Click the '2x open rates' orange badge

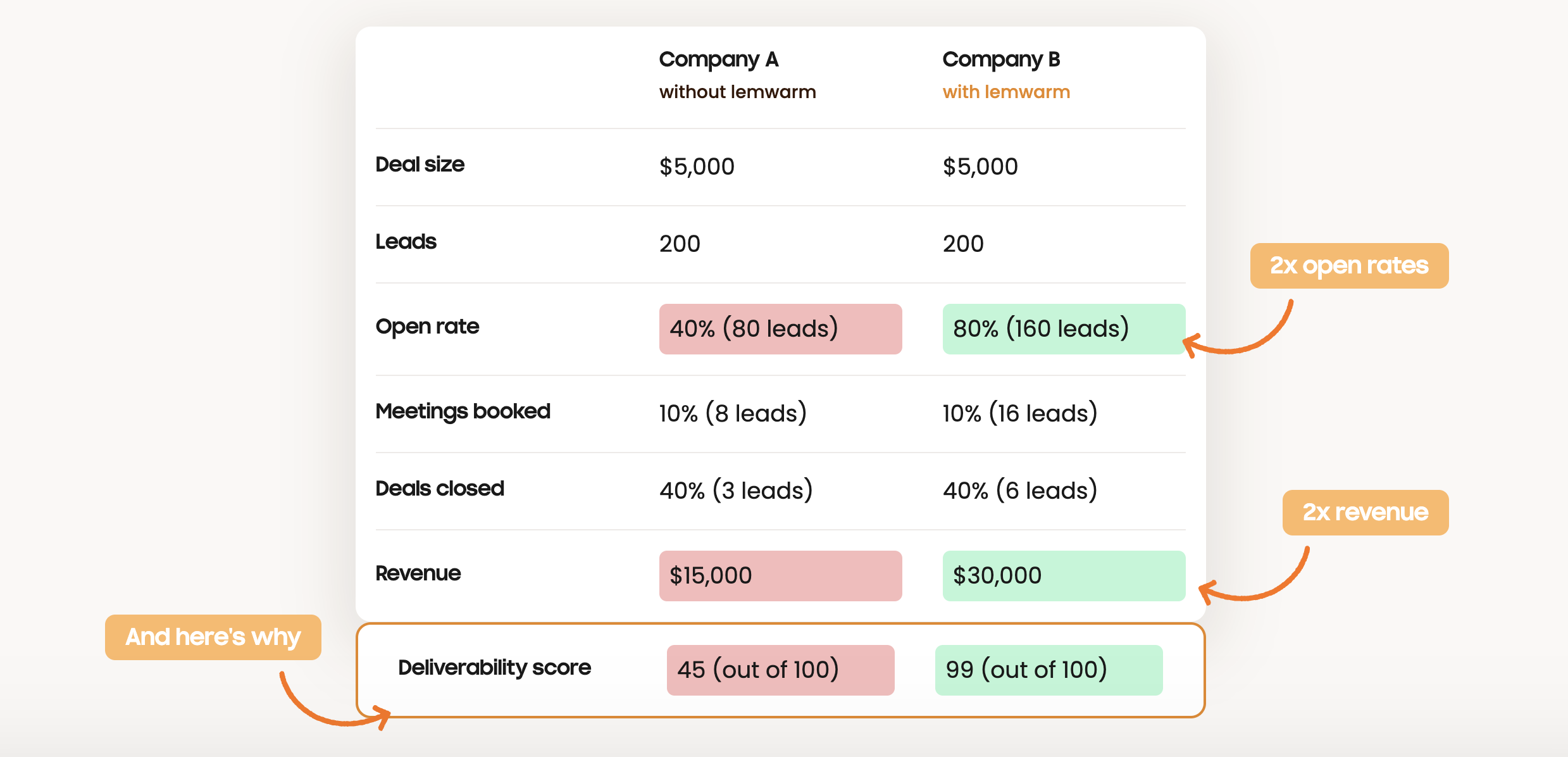(x=1348, y=266)
